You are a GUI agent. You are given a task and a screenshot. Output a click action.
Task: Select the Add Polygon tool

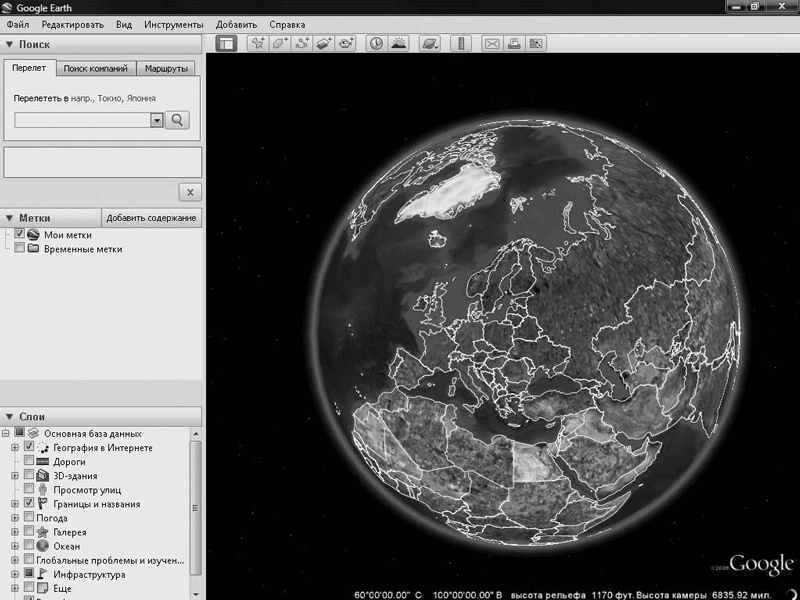[x=280, y=43]
